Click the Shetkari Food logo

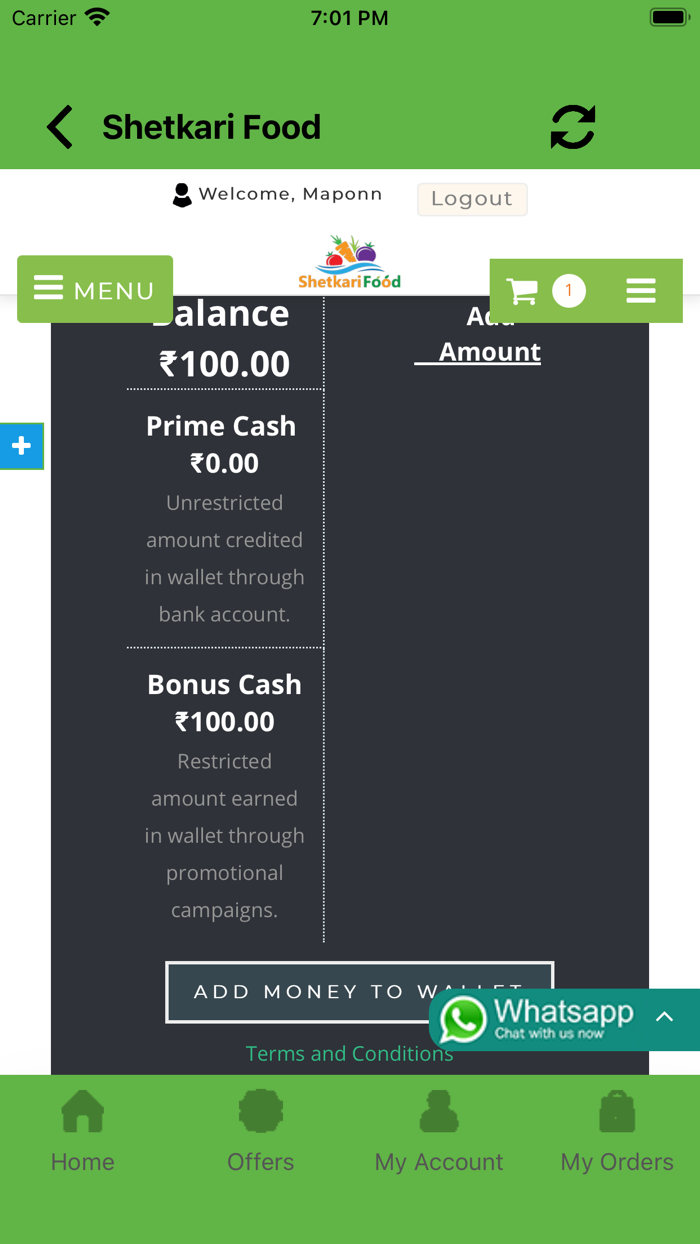[x=349, y=263]
